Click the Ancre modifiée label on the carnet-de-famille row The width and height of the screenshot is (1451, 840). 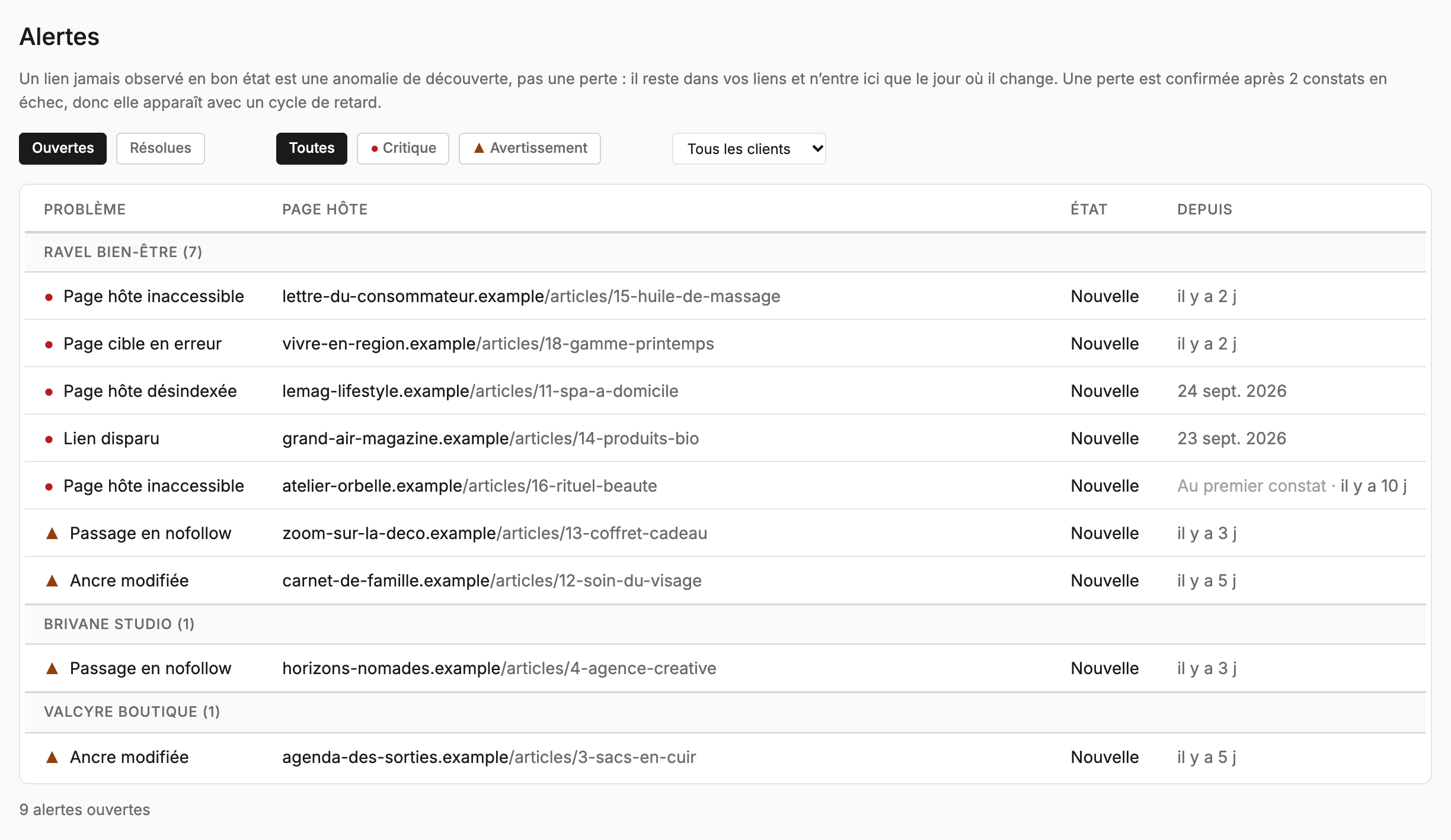pos(129,581)
